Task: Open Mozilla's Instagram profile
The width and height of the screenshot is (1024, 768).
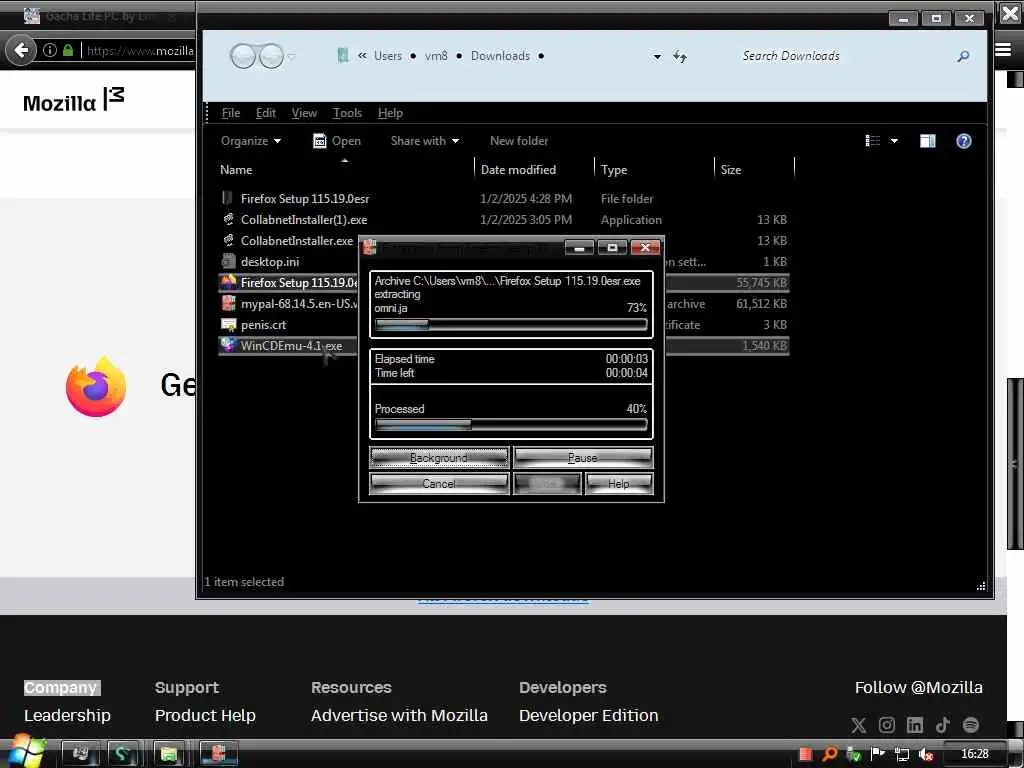Action: click(x=886, y=725)
